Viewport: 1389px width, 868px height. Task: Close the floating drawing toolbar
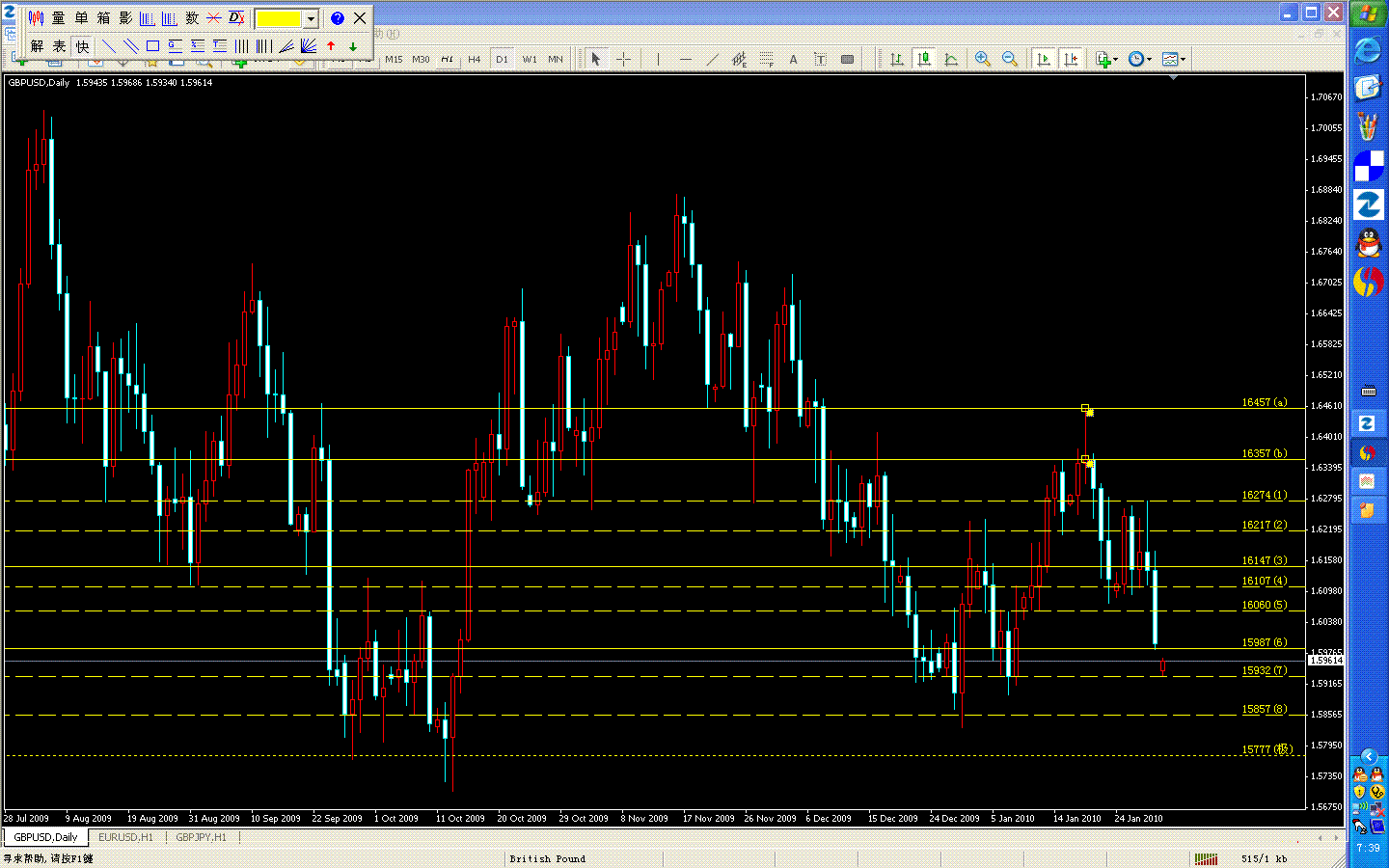pyautogui.click(x=360, y=18)
